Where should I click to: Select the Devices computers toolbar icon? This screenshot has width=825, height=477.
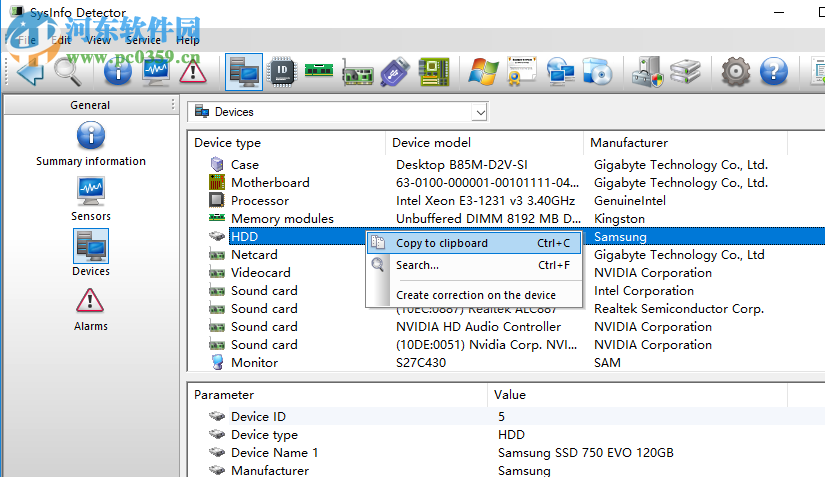(244, 72)
